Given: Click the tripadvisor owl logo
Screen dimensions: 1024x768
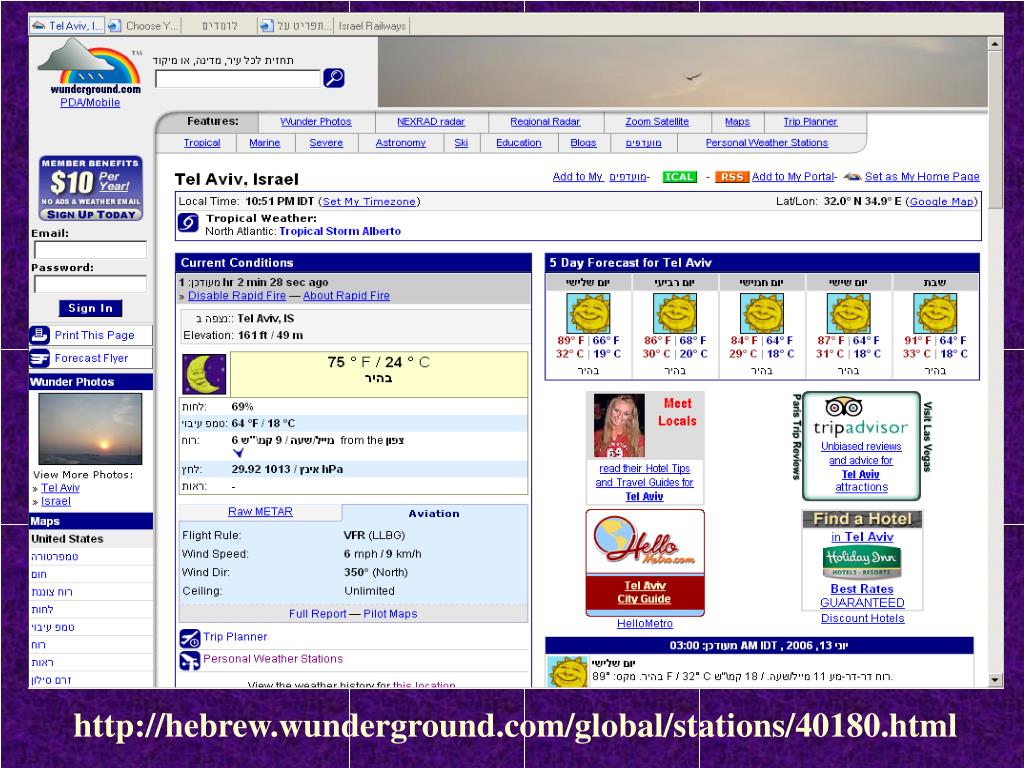Looking at the screenshot, I should [x=844, y=407].
